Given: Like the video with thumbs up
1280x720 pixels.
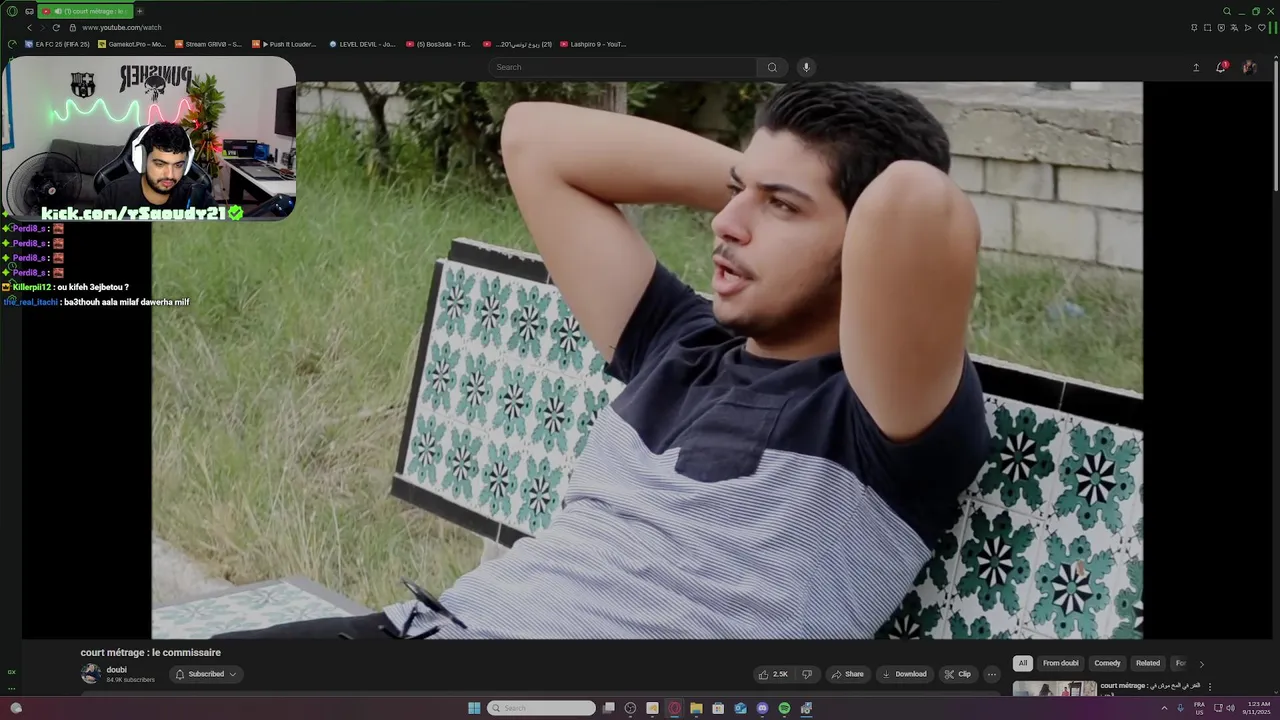Looking at the screenshot, I should (x=773, y=674).
